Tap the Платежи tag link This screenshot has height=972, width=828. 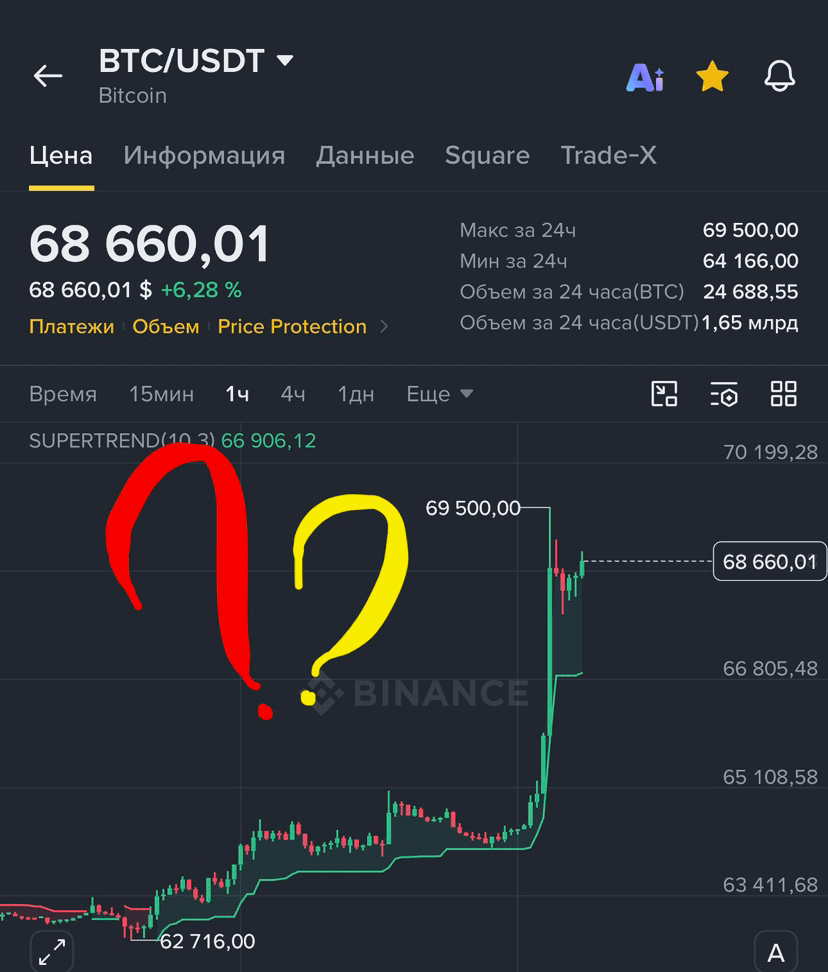coord(71,326)
